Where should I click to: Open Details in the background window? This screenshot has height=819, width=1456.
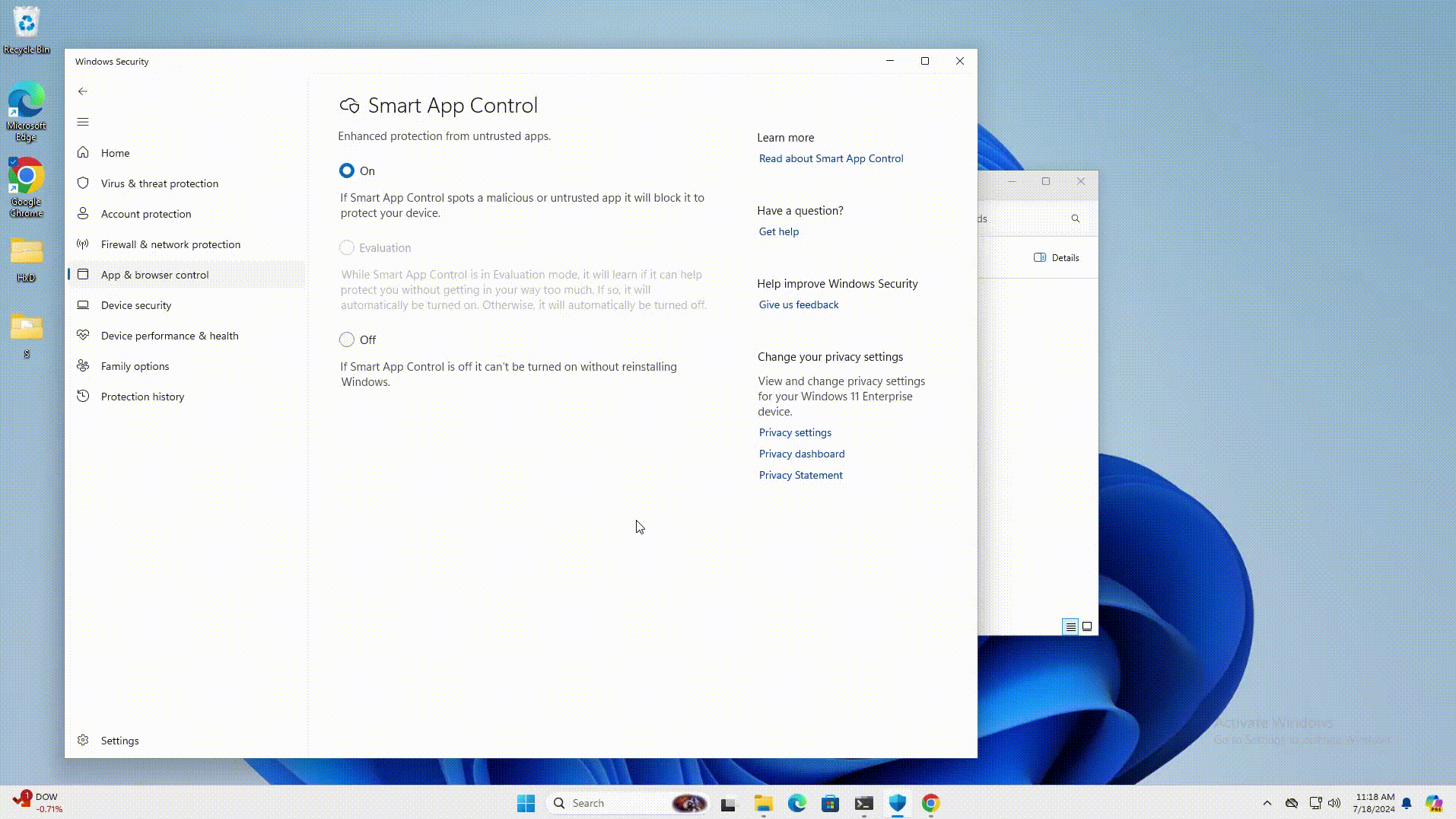coord(1057,257)
